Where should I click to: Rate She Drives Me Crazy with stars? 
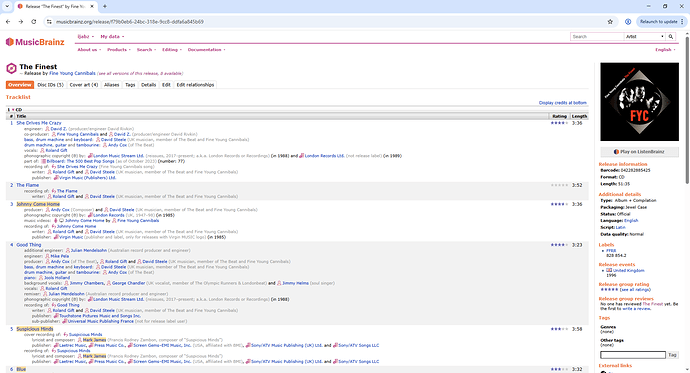[559, 123]
